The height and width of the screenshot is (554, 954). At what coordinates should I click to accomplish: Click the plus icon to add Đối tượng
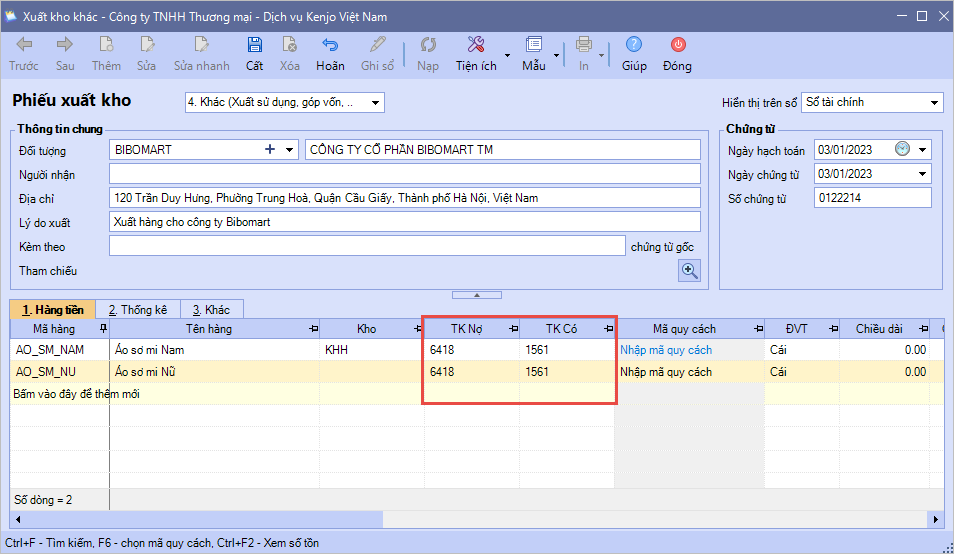pos(269,150)
